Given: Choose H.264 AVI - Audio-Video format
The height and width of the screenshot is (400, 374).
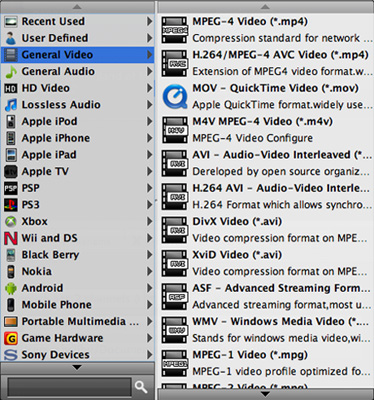Looking at the screenshot, I should point(266,197).
